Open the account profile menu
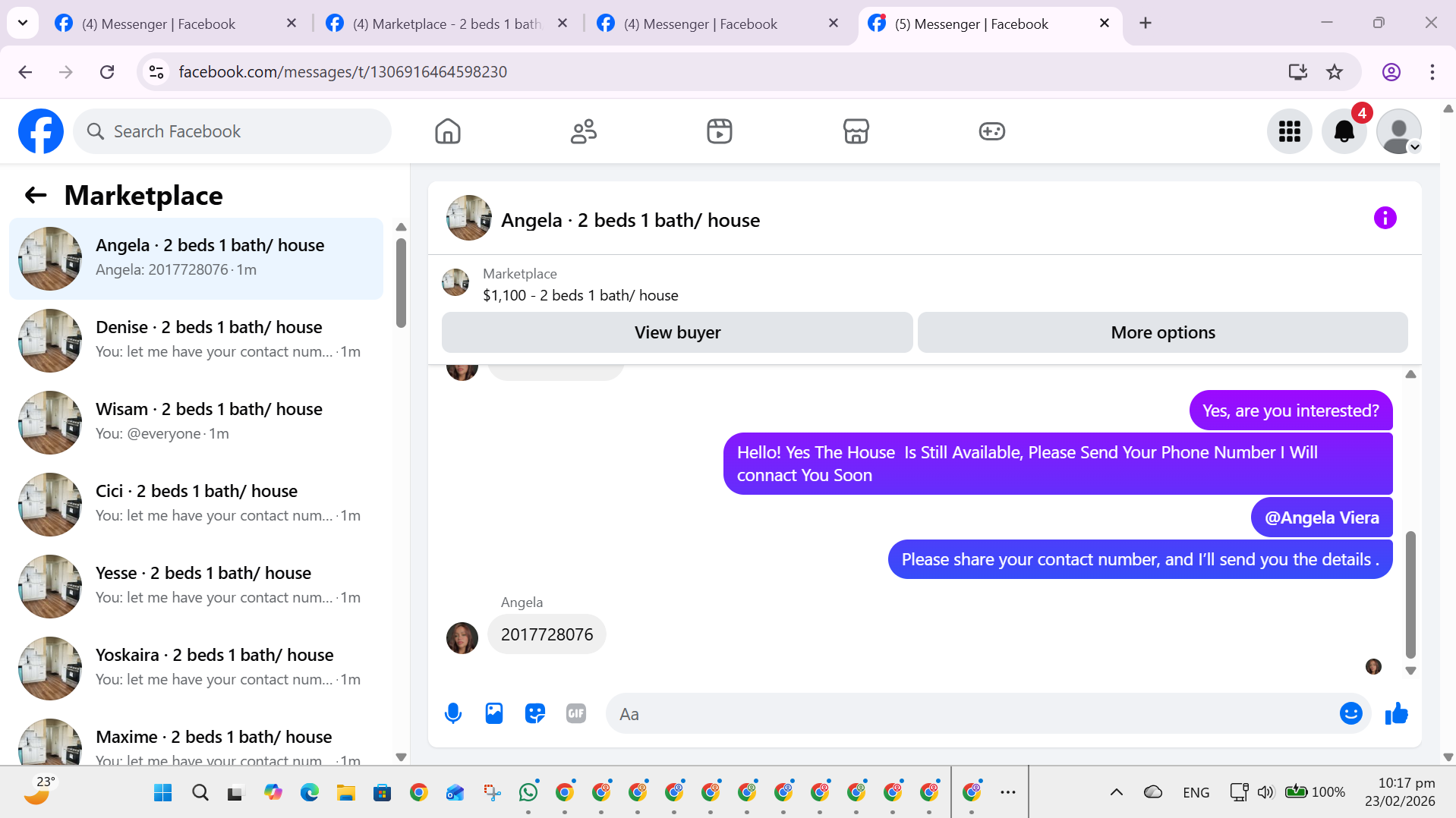The image size is (1456, 818). 1398,131
